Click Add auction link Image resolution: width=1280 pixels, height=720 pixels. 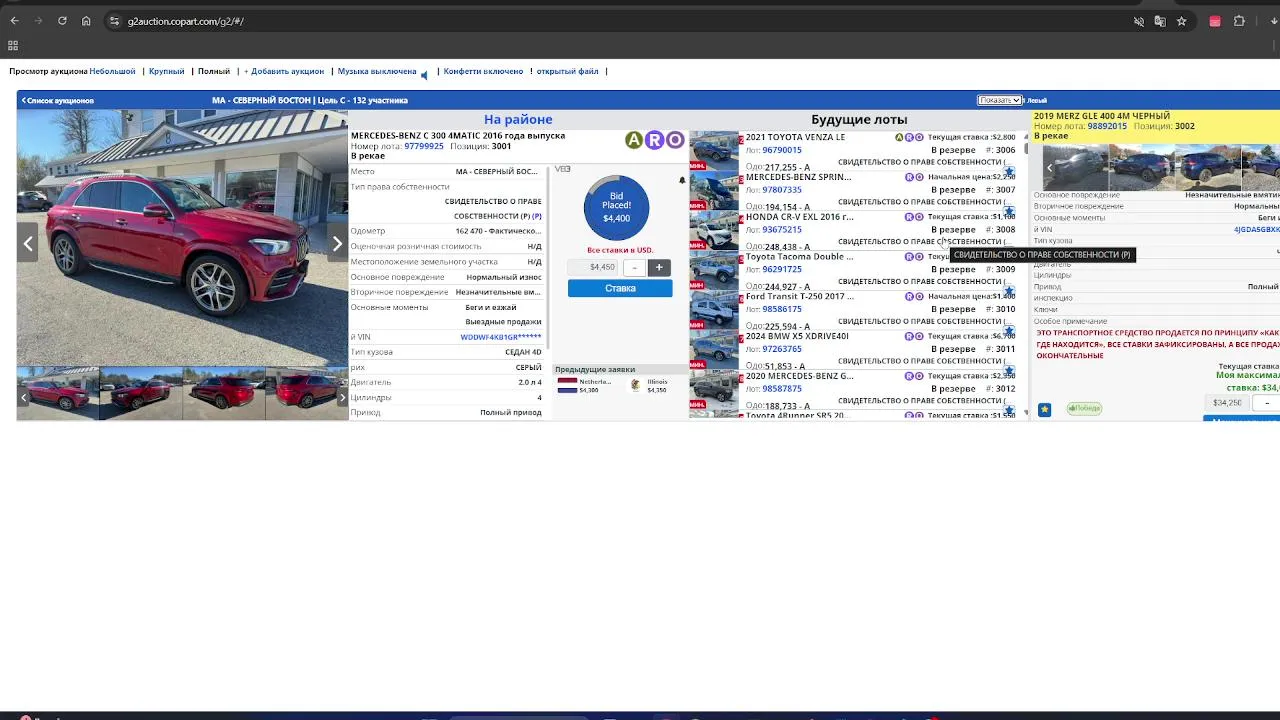(x=284, y=71)
